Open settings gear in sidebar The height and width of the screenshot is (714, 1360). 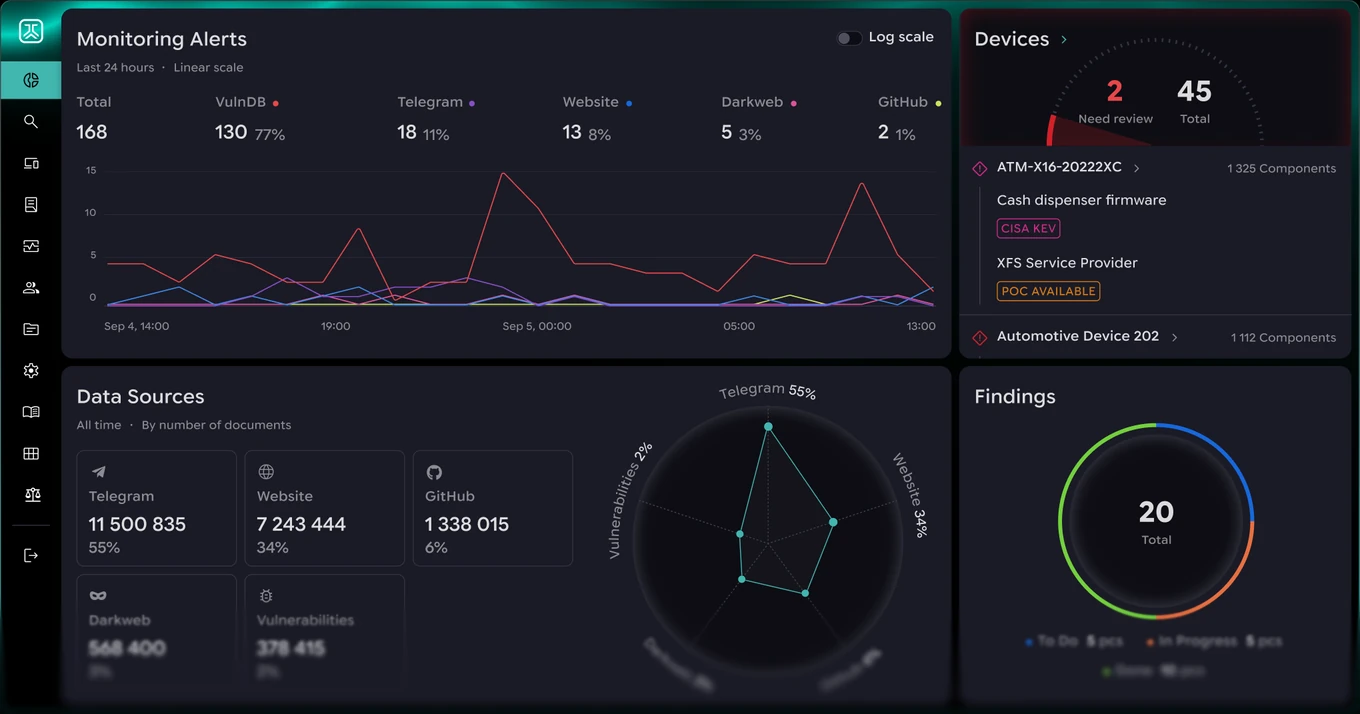pos(31,371)
